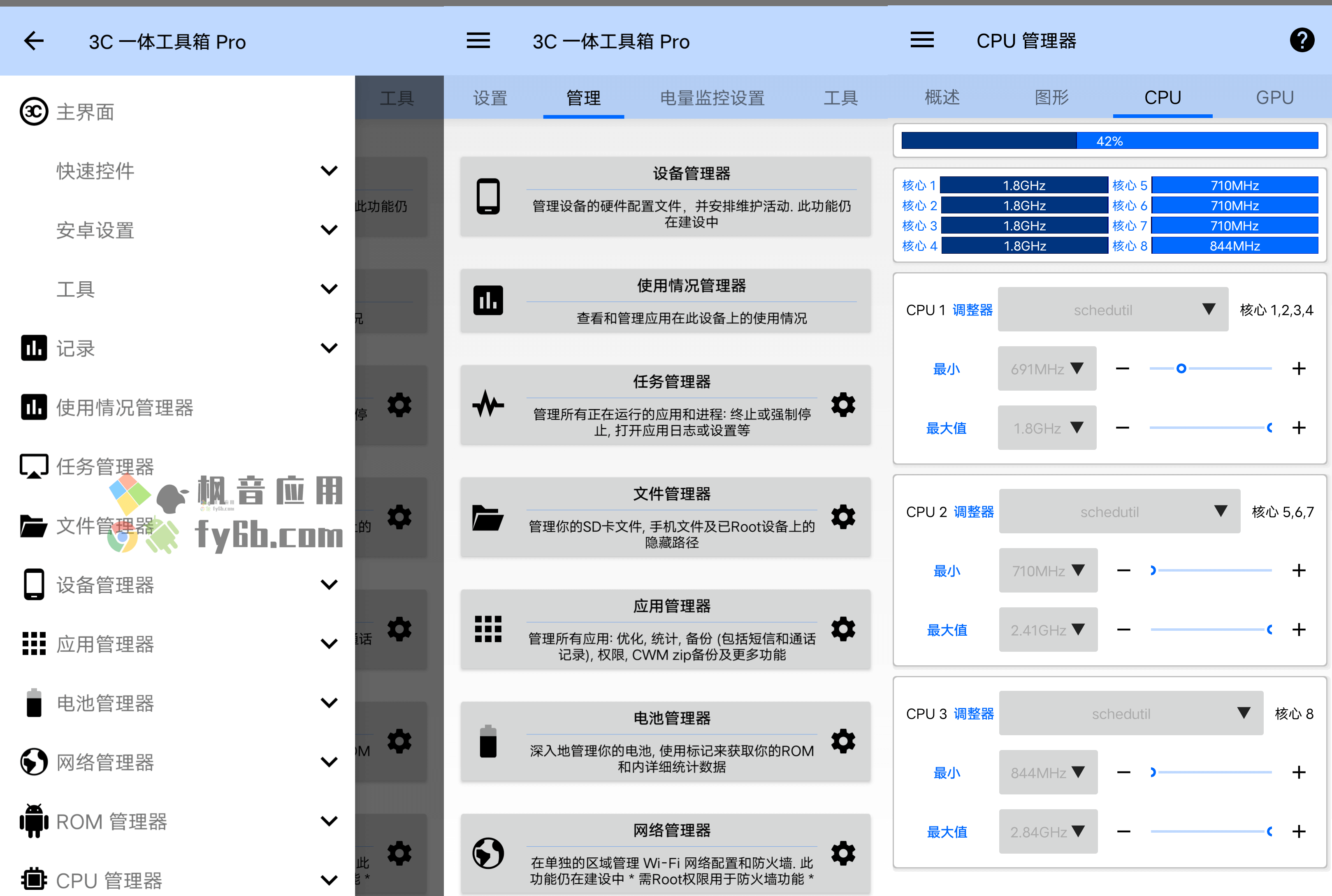Click the grid icon on 应用管理器 card
1332x896 pixels.
click(487, 629)
